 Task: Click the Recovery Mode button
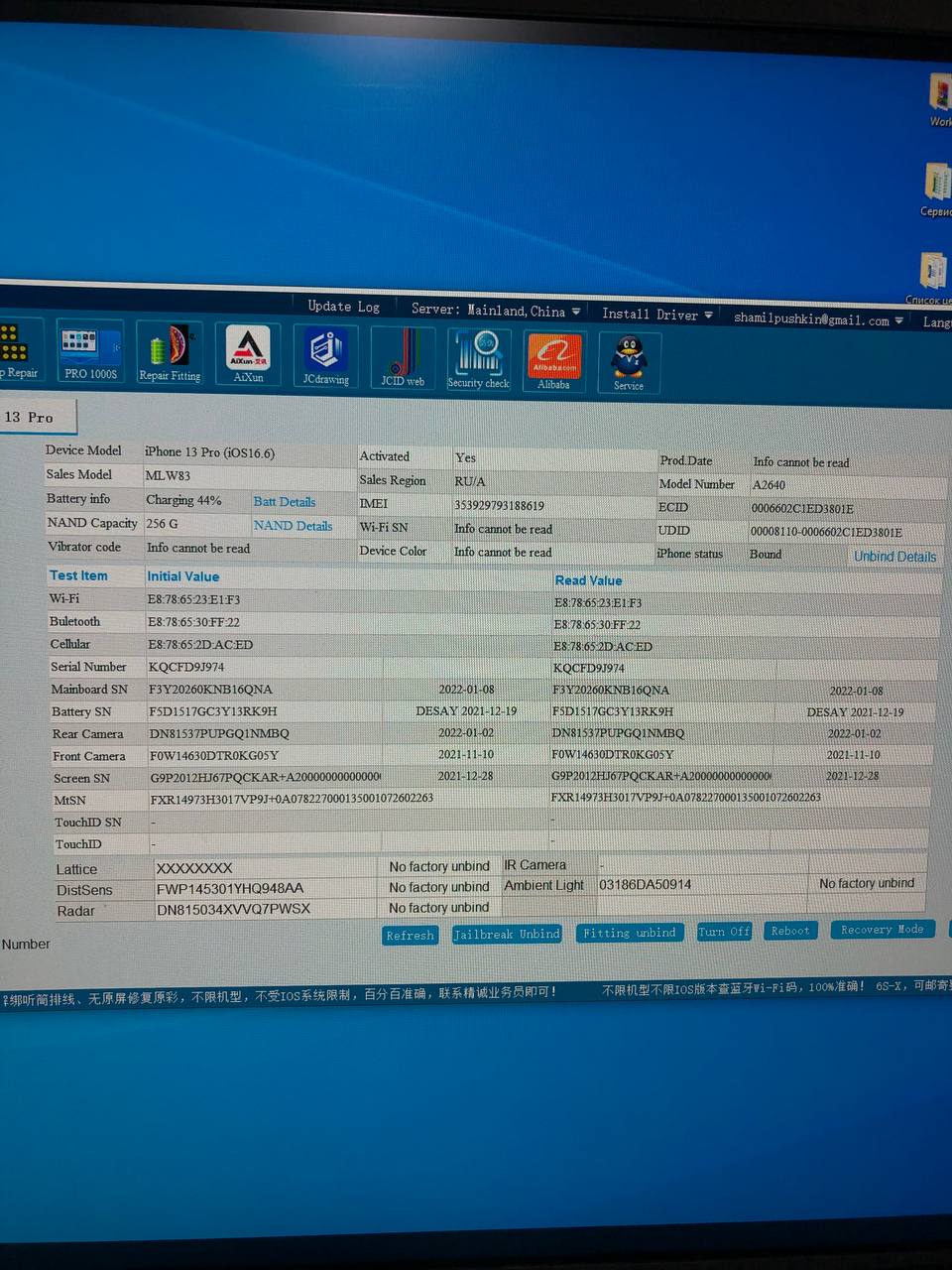tap(883, 930)
